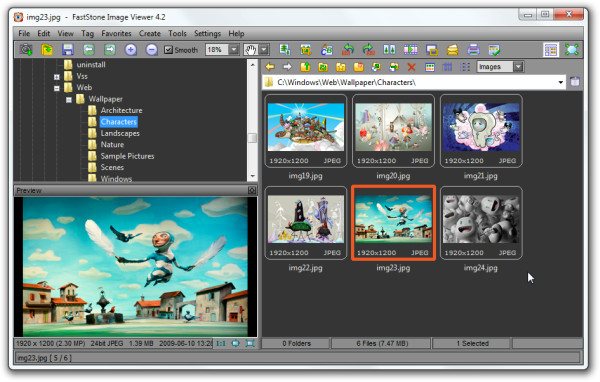Select the Landscapes folder
The image size is (600, 382).
(120, 133)
